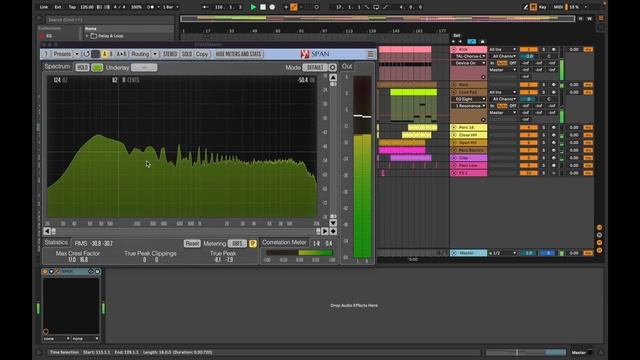
Task: Click the diamond reset-zoom icon under spectrum
Action: (333, 231)
